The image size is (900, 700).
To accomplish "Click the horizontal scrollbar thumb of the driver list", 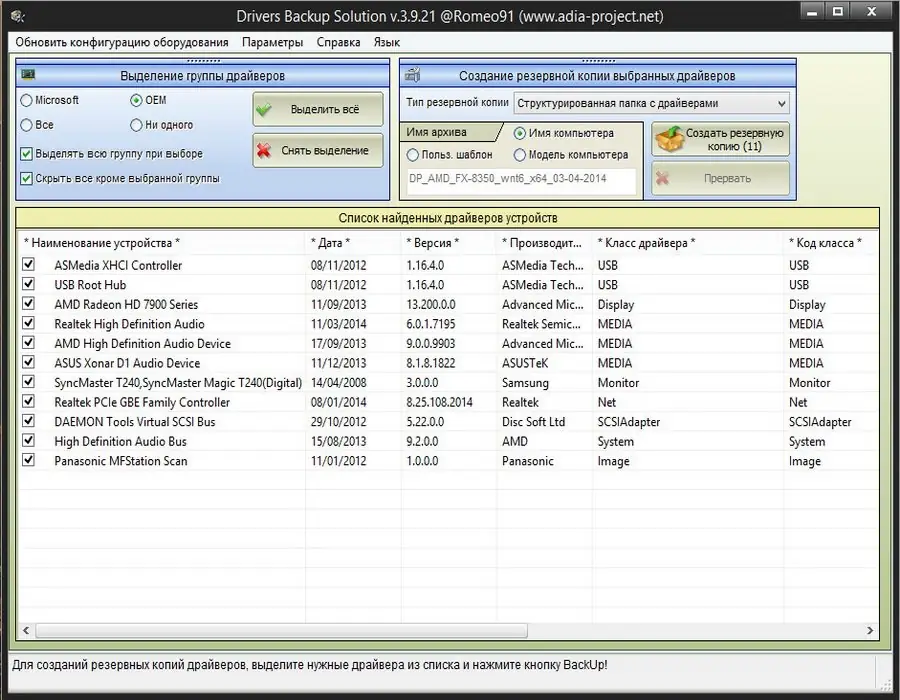I will pyautogui.click(x=281, y=631).
